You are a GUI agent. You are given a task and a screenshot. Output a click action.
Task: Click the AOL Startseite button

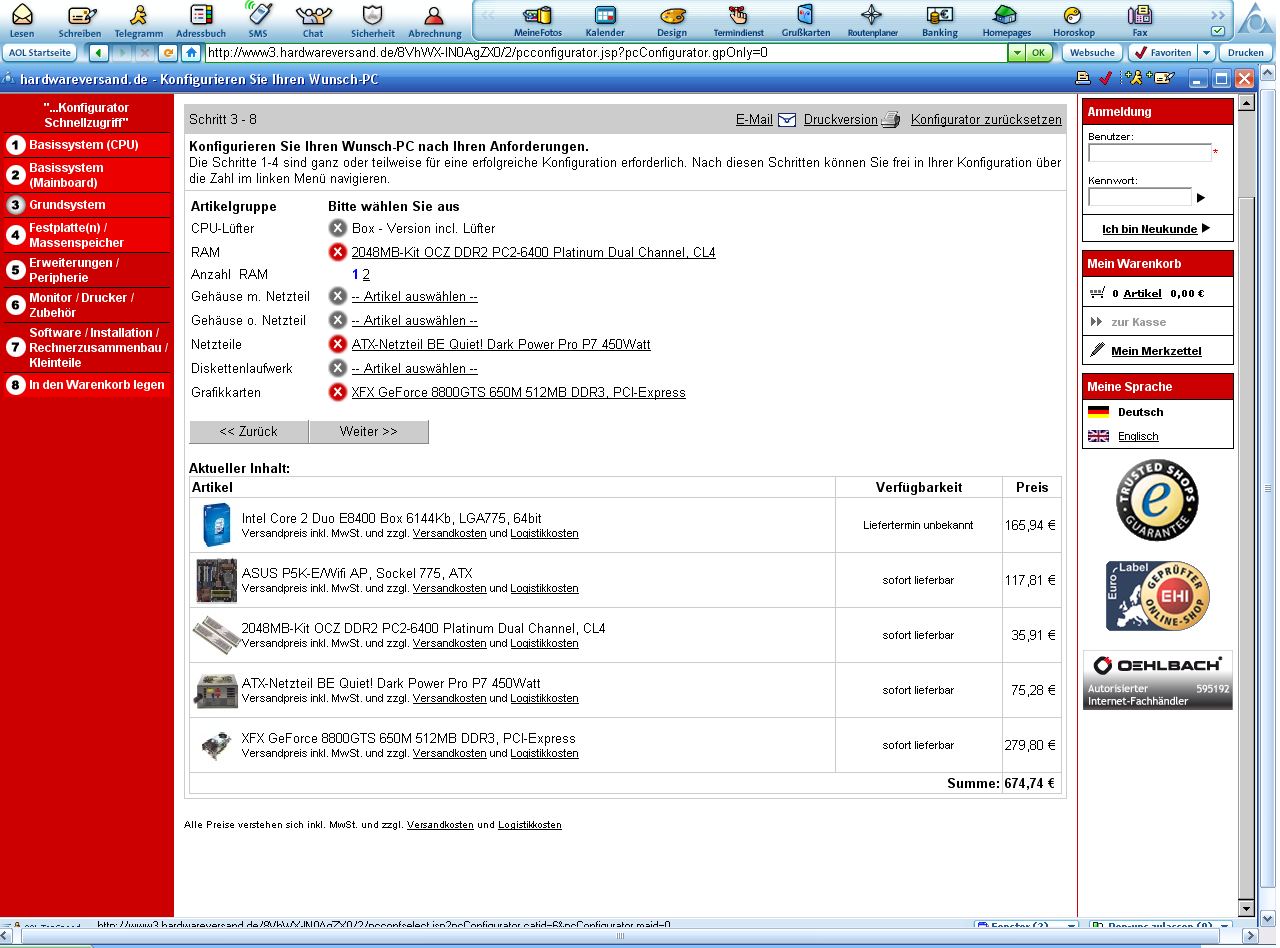click(x=40, y=53)
